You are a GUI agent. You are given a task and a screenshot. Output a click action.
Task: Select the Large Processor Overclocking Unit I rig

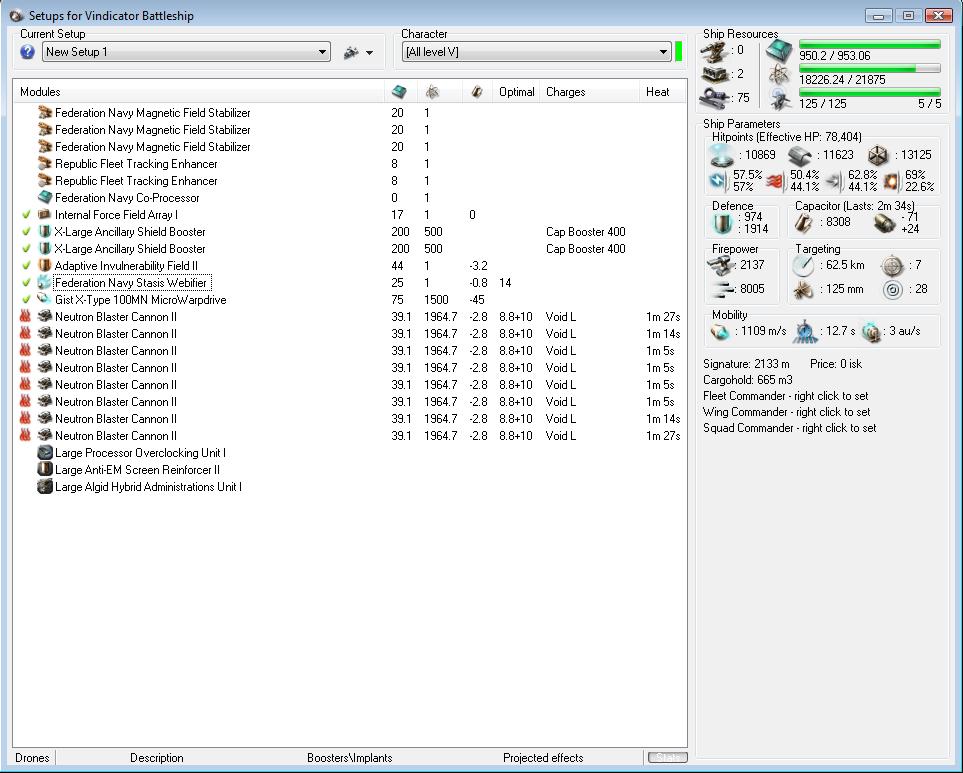[x=350, y=453]
